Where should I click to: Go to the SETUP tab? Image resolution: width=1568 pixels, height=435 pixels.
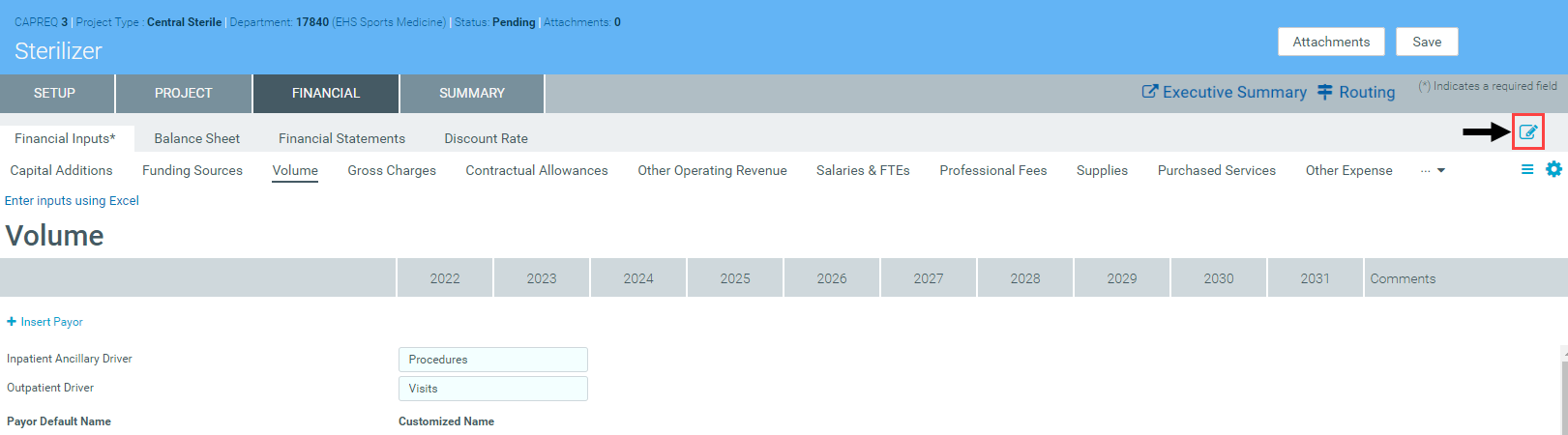(x=54, y=94)
